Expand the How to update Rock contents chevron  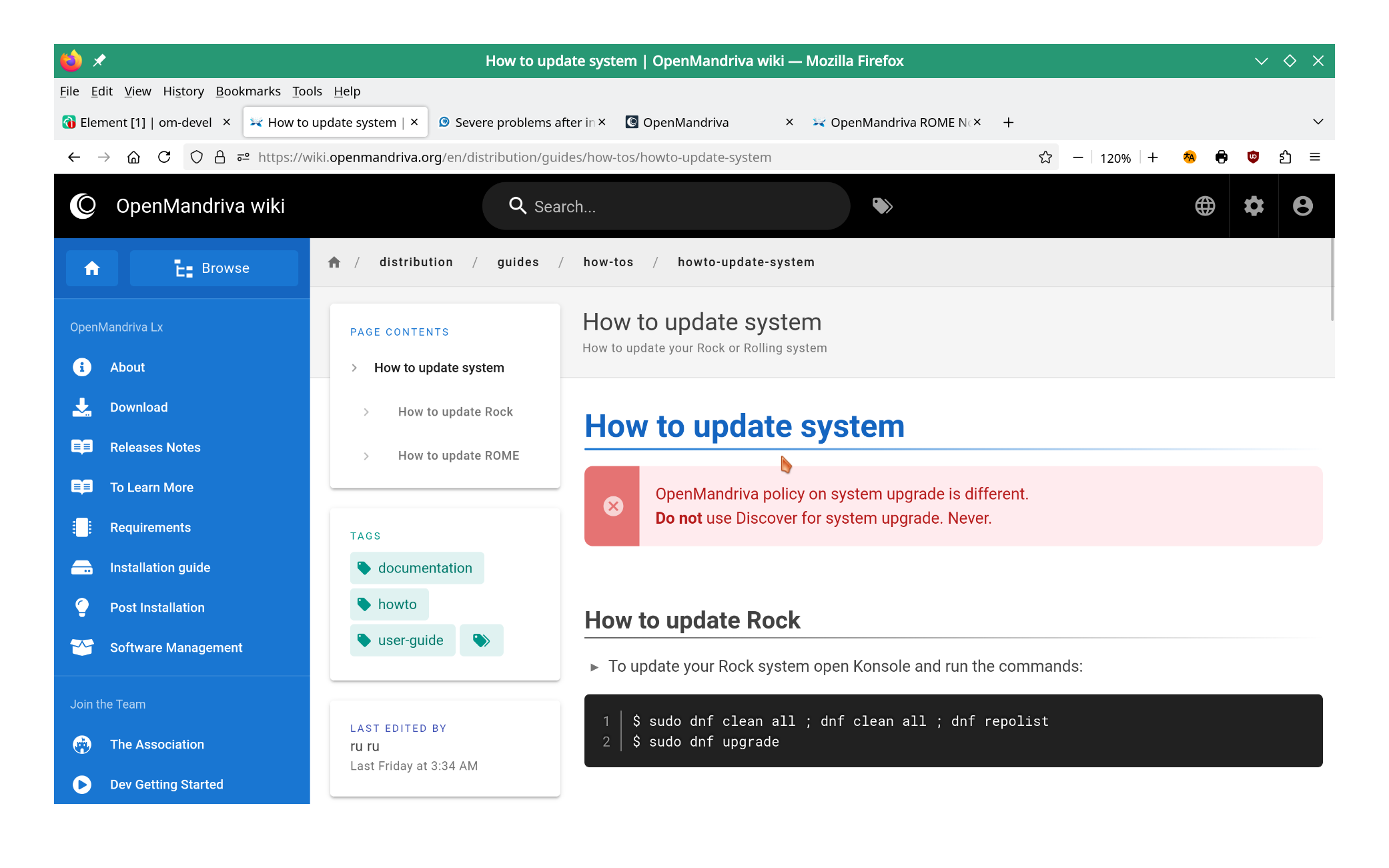pyautogui.click(x=366, y=412)
